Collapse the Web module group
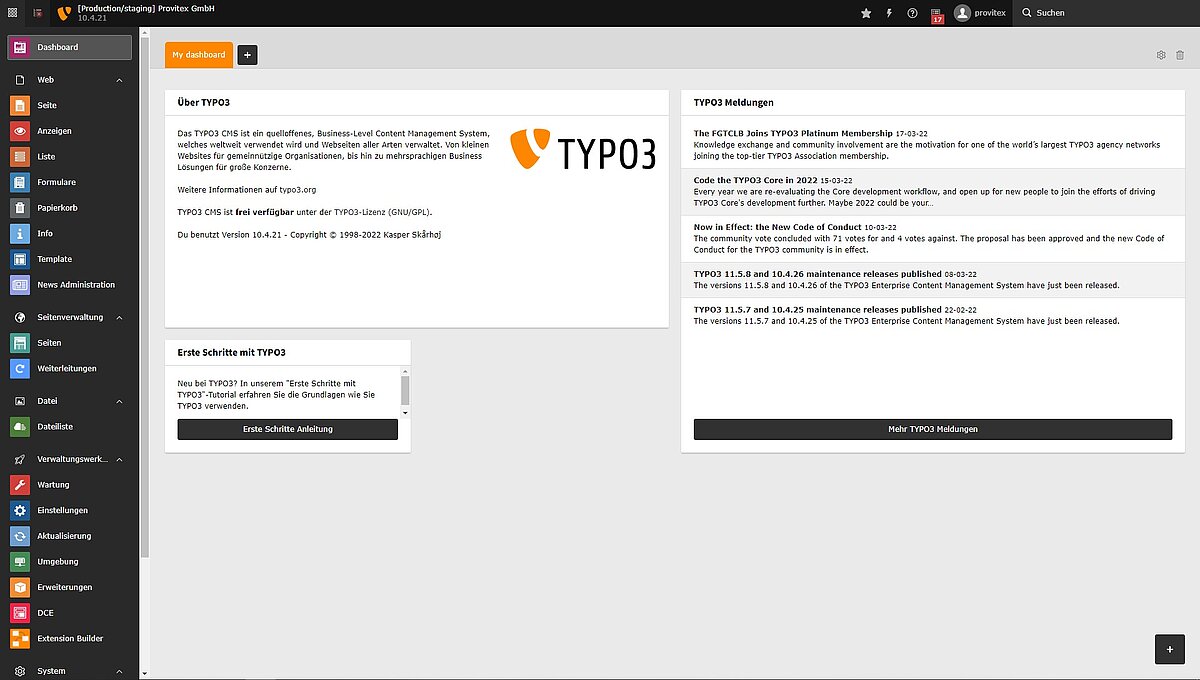 click(69, 79)
